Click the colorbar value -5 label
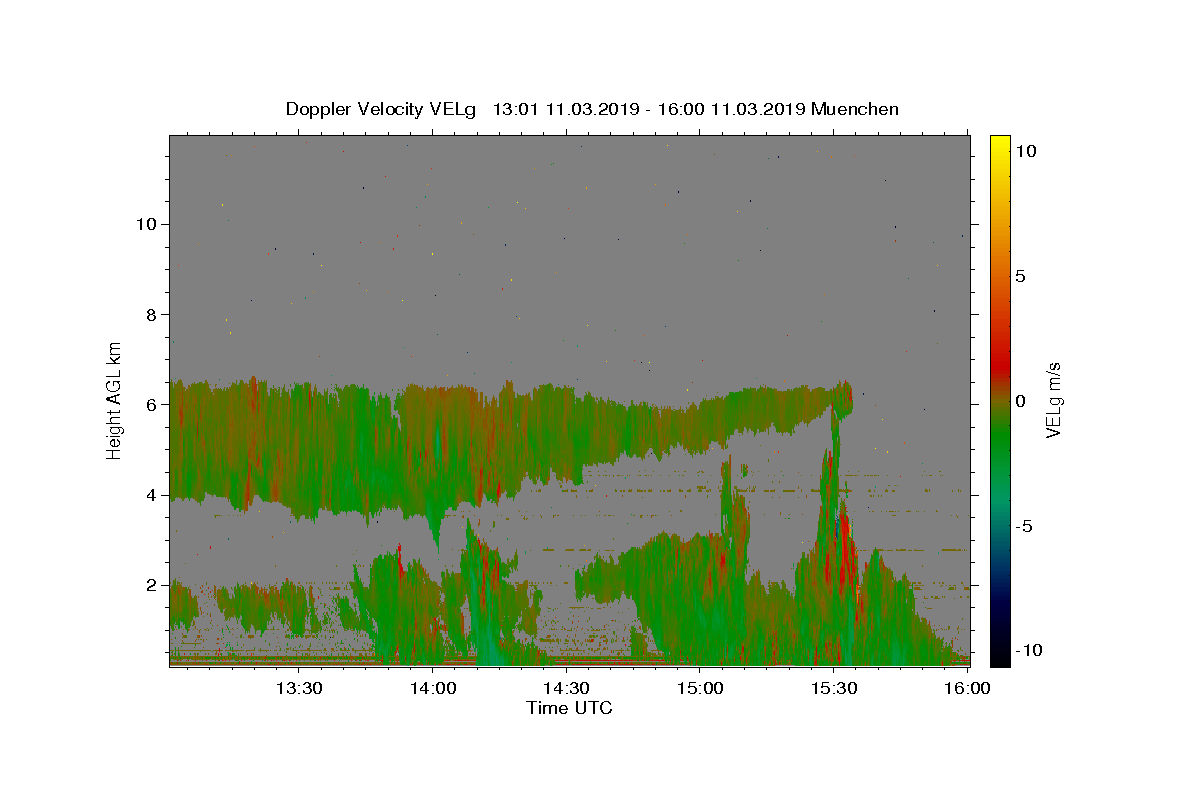The height and width of the screenshot is (800, 1200). point(1023,526)
